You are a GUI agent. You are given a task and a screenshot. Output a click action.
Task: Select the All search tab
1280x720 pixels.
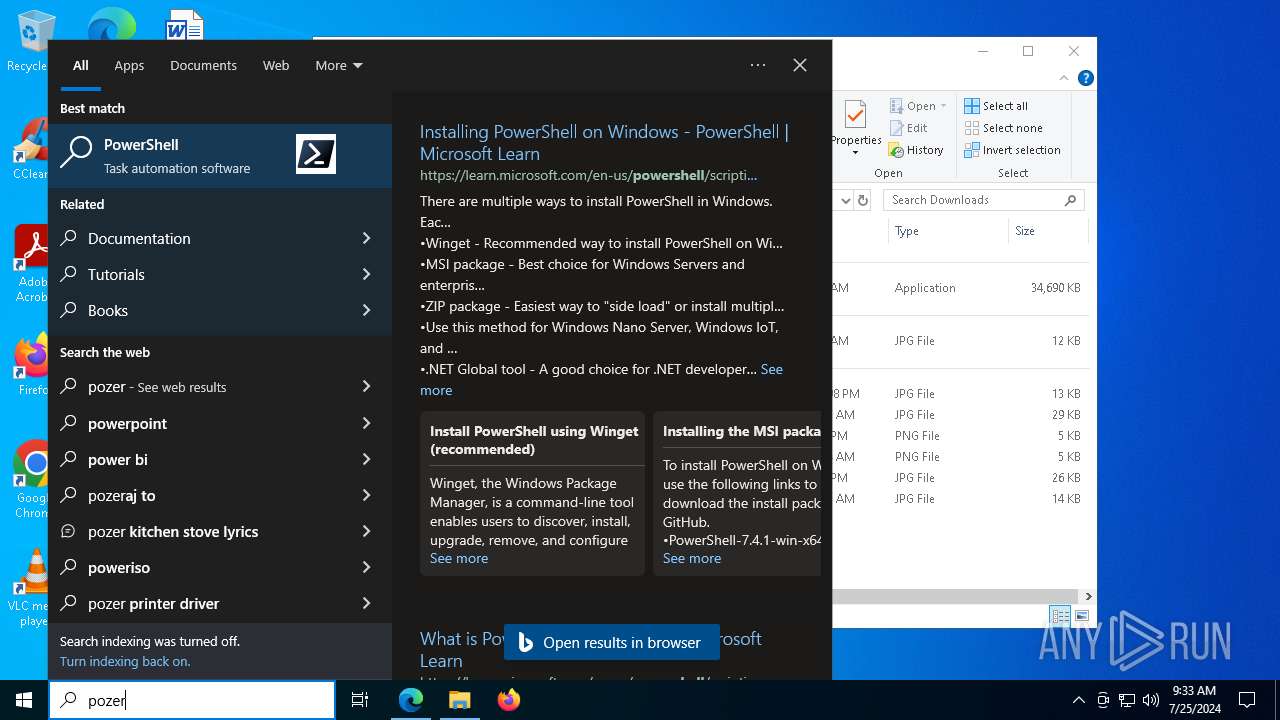81,65
